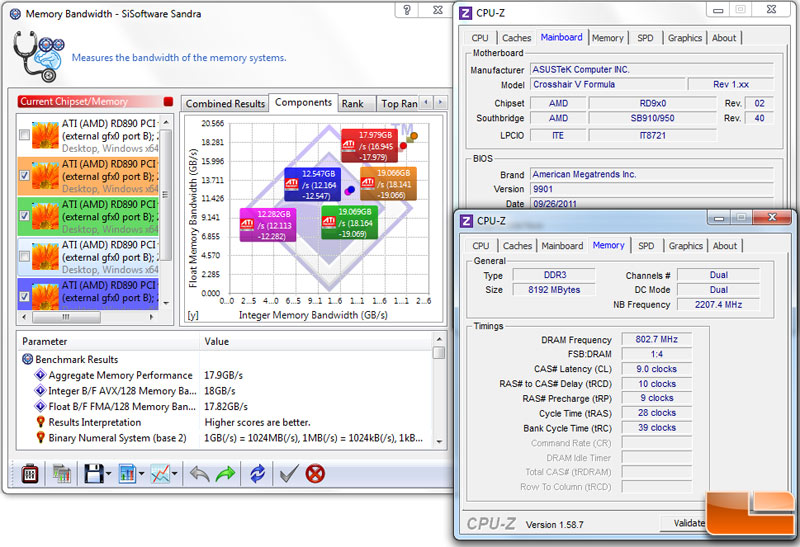
Task: Click the Value column header
Action: pos(316,341)
